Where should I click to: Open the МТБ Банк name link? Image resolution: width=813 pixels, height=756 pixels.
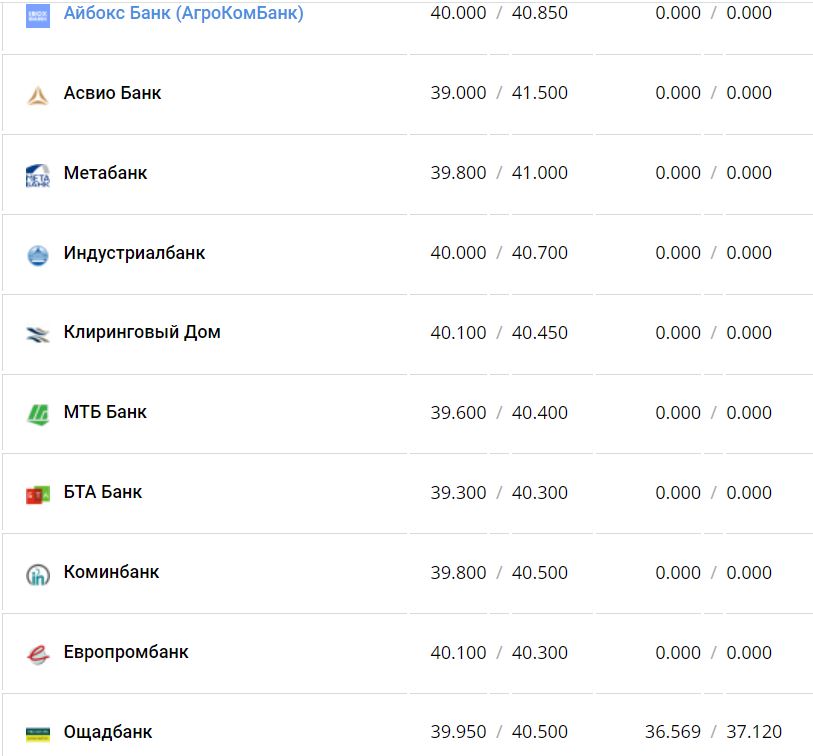coord(105,412)
